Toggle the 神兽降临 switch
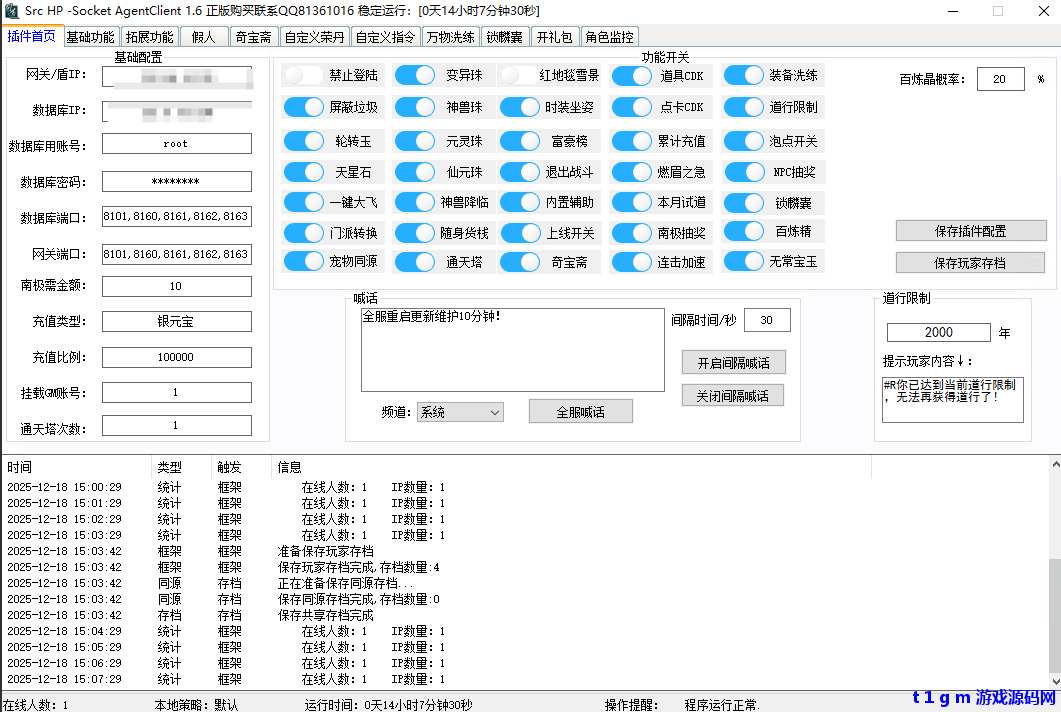The width and height of the screenshot is (1061, 712). [414, 202]
